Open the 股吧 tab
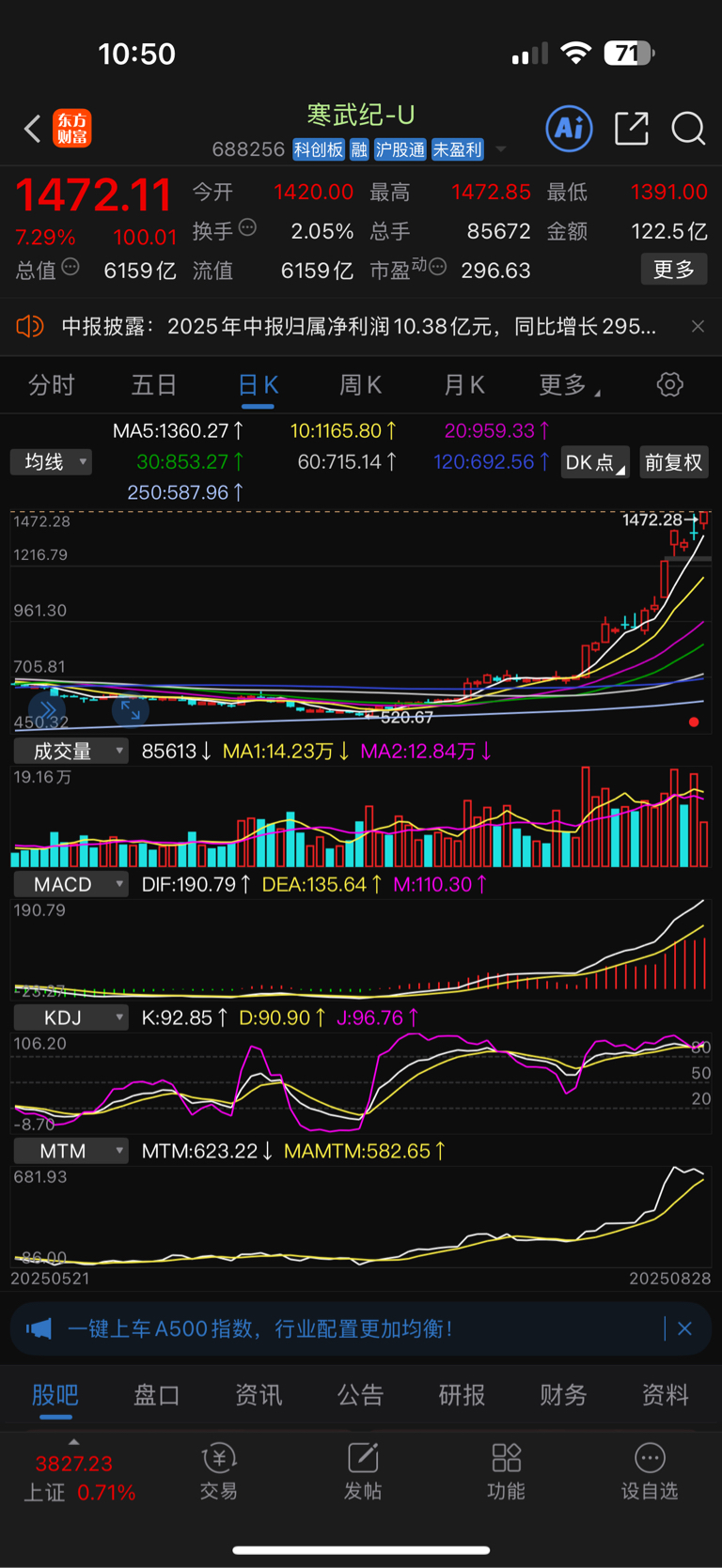 55,1395
